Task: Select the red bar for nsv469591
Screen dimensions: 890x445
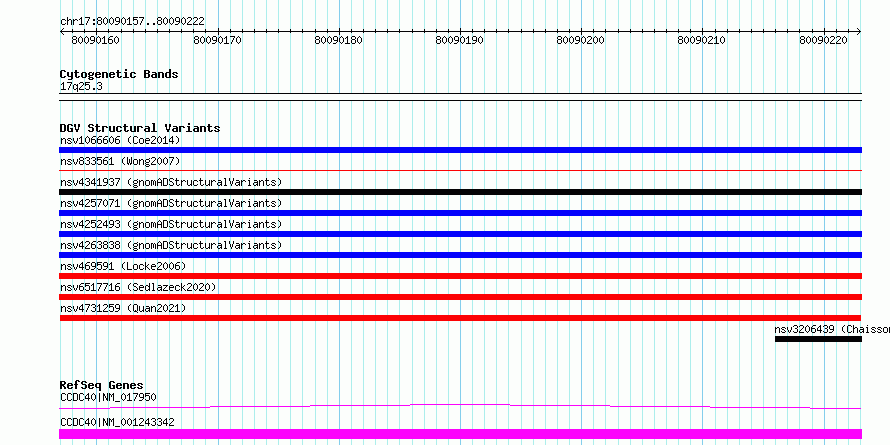Action: click(460, 276)
